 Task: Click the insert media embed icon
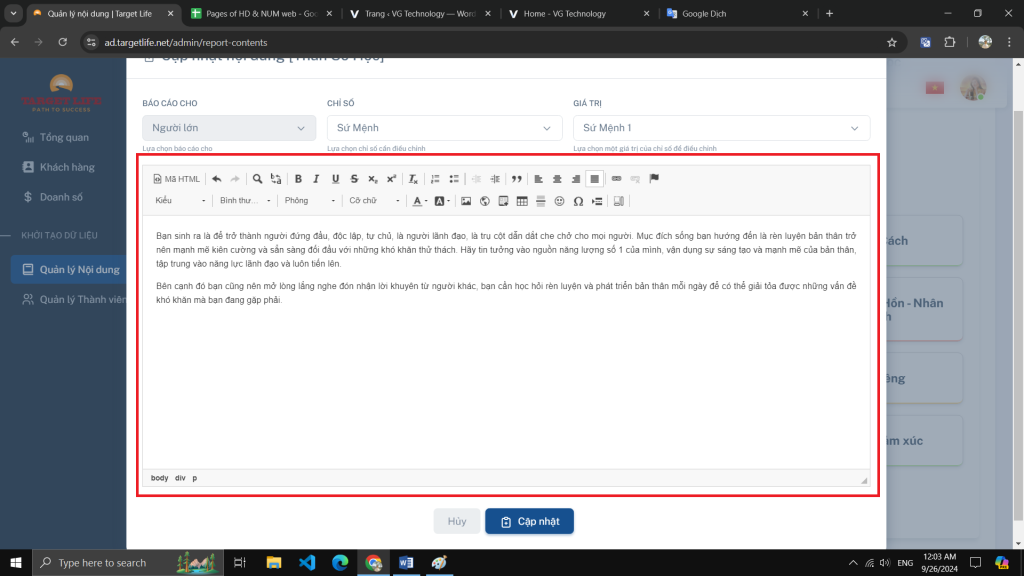coord(503,201)
